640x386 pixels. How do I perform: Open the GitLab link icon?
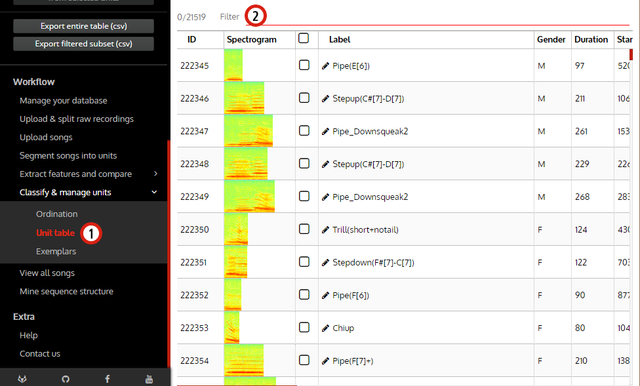pos(22,379)
